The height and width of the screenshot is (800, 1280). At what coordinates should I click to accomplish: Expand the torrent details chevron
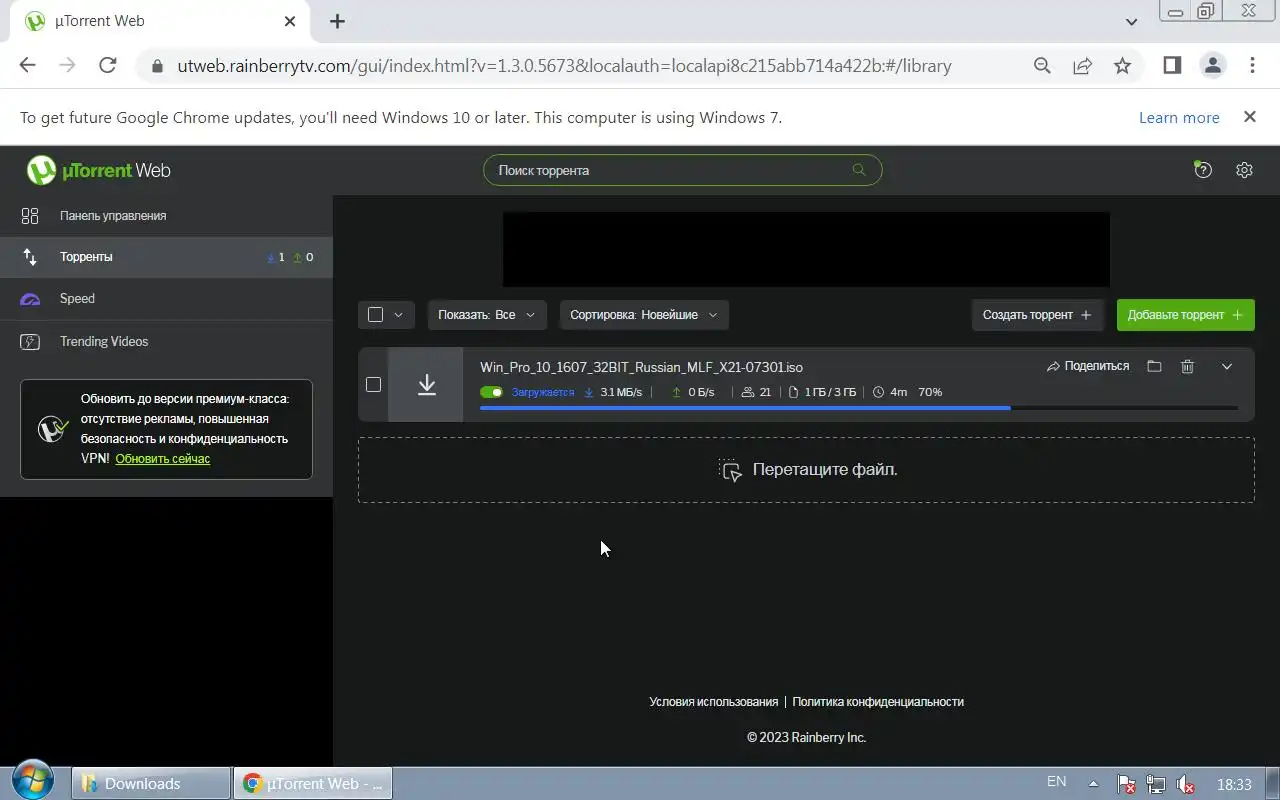pyautogui.click(x=1227, y=366)
